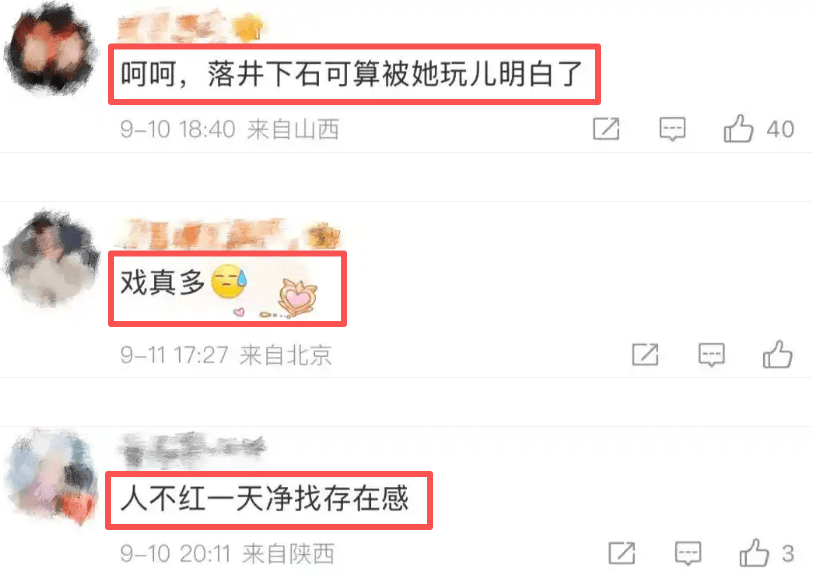The width and height of the screenshot is (813, 576).
Task: Open replies on the 落井下石 comment
Action: [672, 129]
